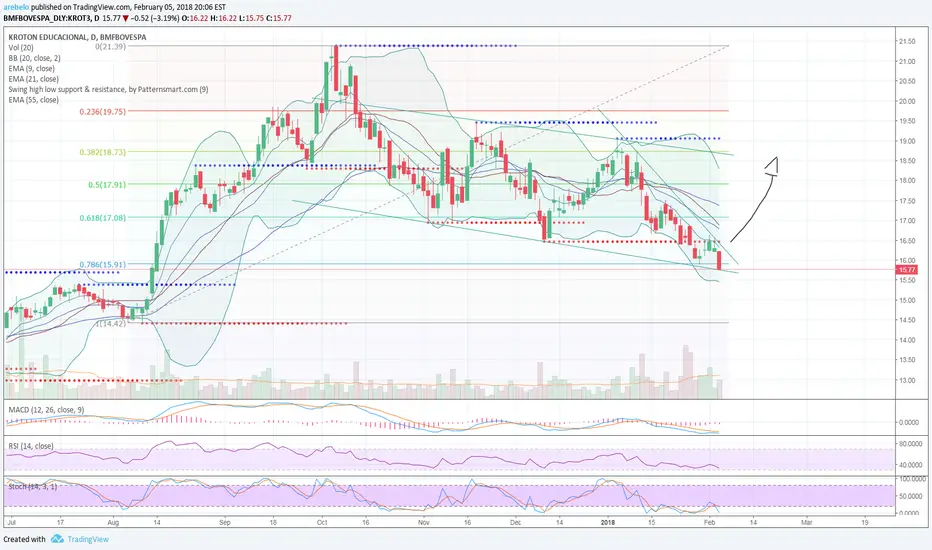Click the Sep date axis label

point(224,523)
